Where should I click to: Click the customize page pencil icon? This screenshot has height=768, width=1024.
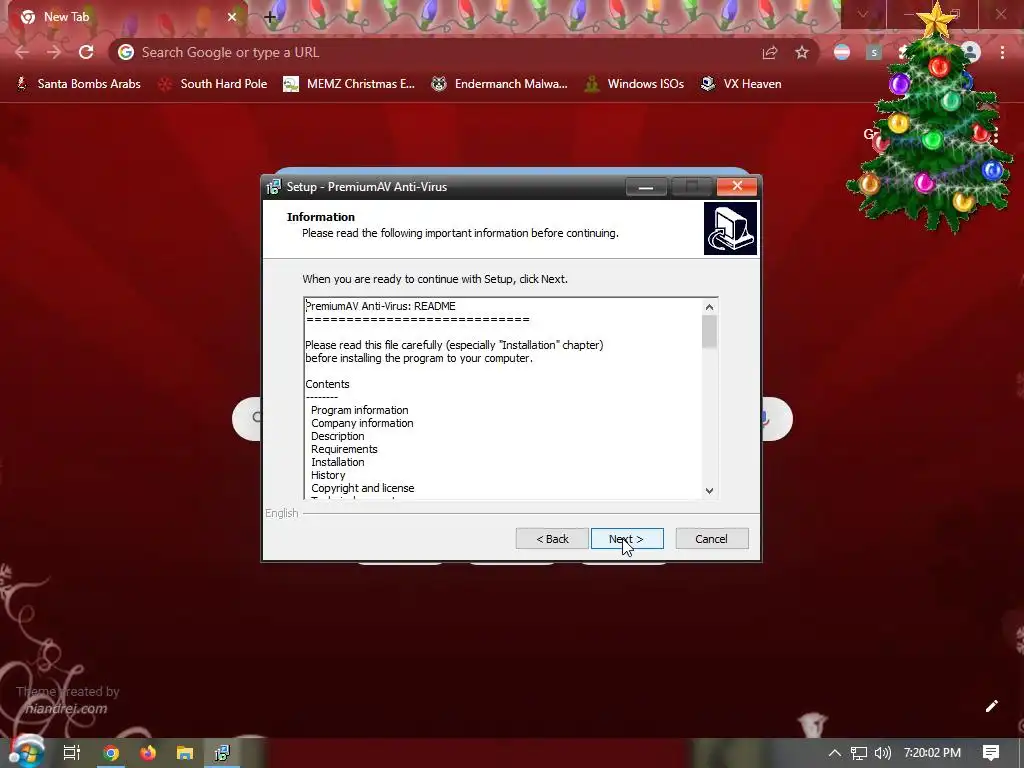(x=991, y=706)
